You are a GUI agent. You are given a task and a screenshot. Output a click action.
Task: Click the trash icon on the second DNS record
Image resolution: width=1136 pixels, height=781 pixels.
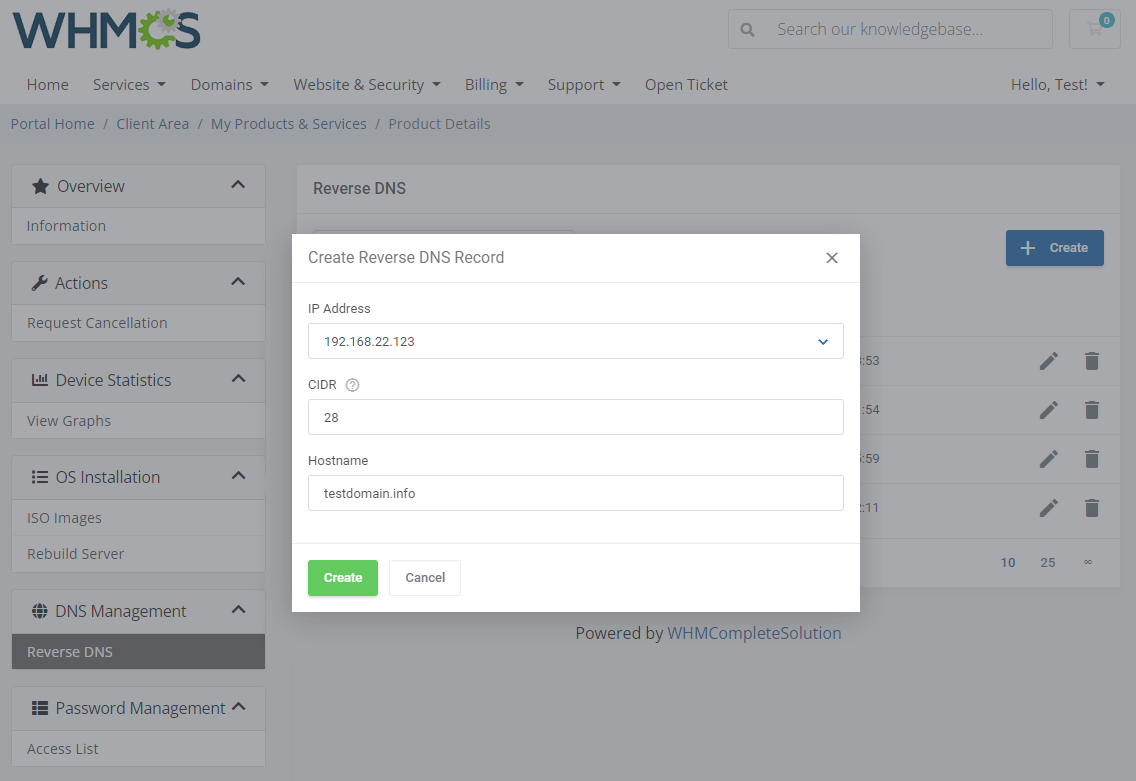1091,410
